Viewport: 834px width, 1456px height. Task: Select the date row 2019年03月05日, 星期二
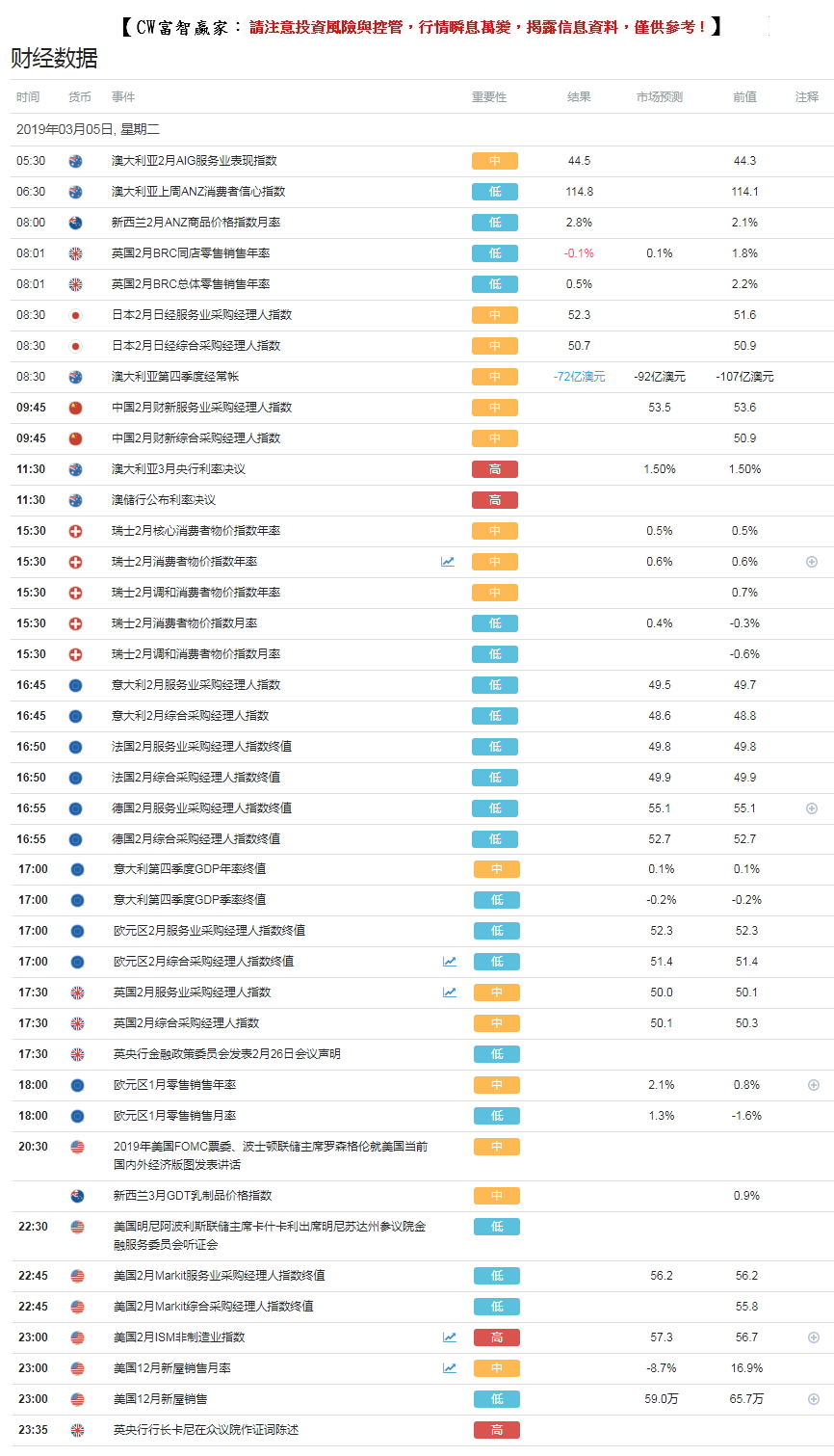(88, 129)
